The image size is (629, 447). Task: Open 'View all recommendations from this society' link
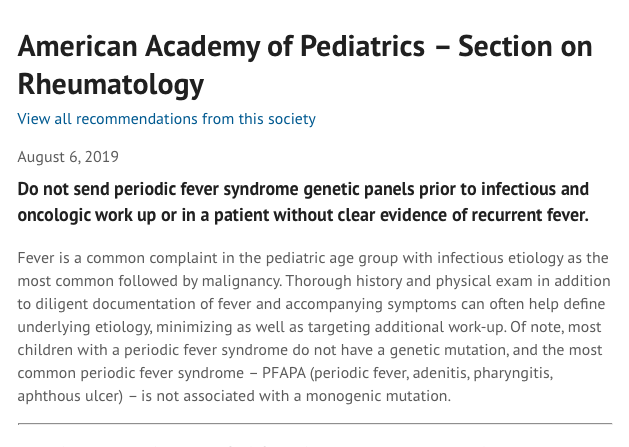(x=166, y=119)
